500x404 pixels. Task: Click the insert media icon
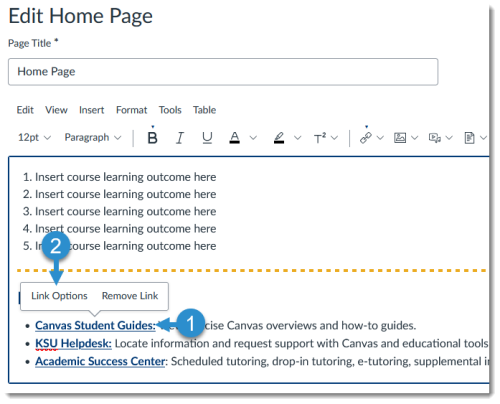[434, 137]
